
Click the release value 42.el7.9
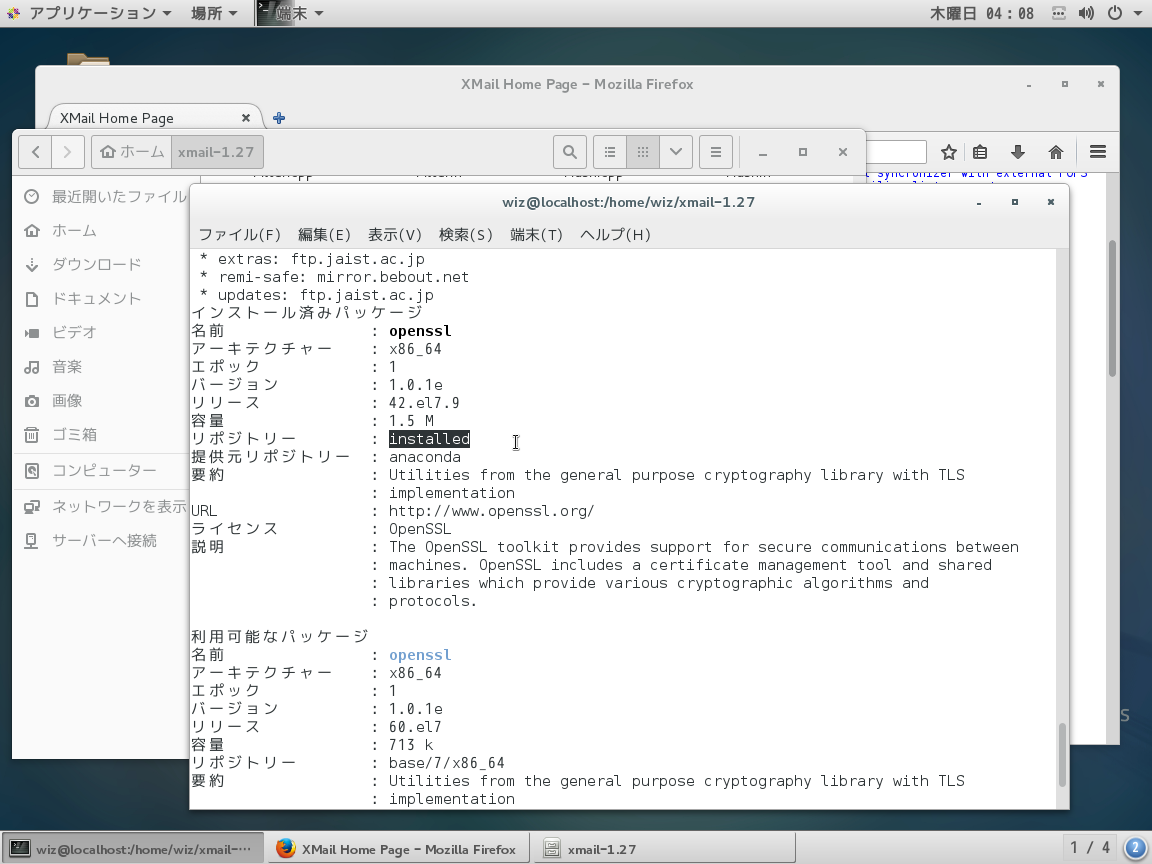425,403
